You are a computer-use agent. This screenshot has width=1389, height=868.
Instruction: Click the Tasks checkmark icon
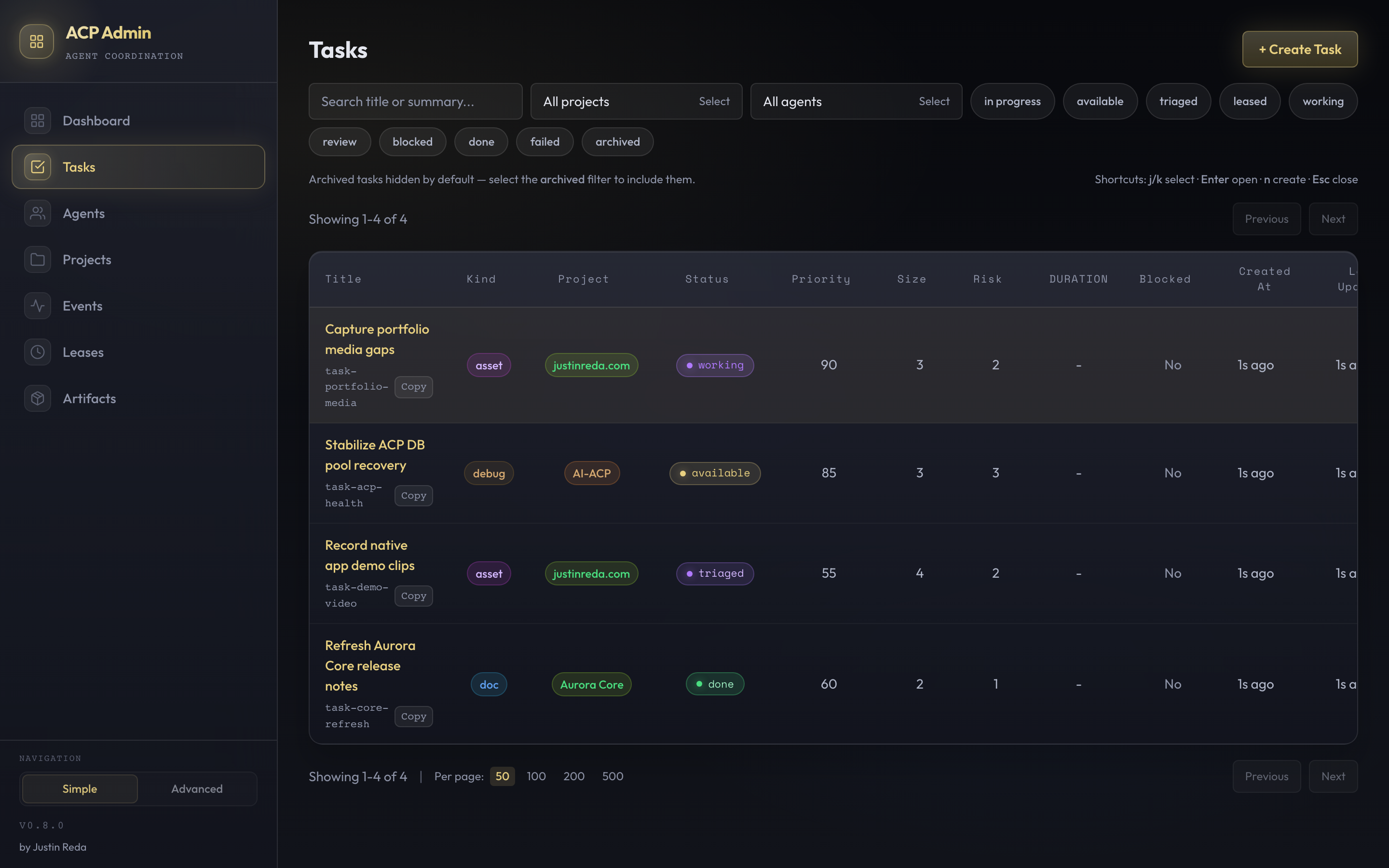(37, 167)
